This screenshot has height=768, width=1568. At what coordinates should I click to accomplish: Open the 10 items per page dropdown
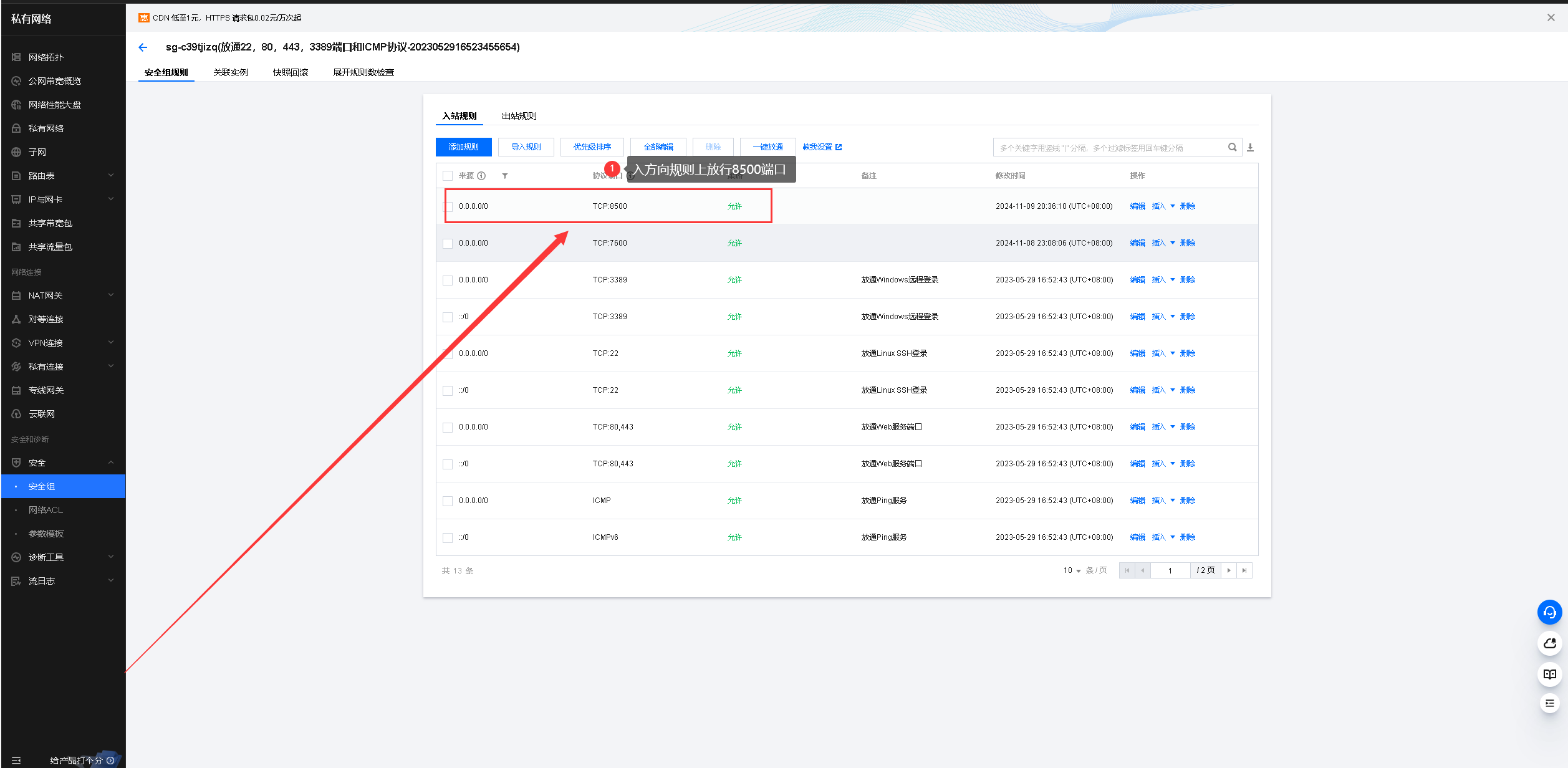[x=1072, y=570]
